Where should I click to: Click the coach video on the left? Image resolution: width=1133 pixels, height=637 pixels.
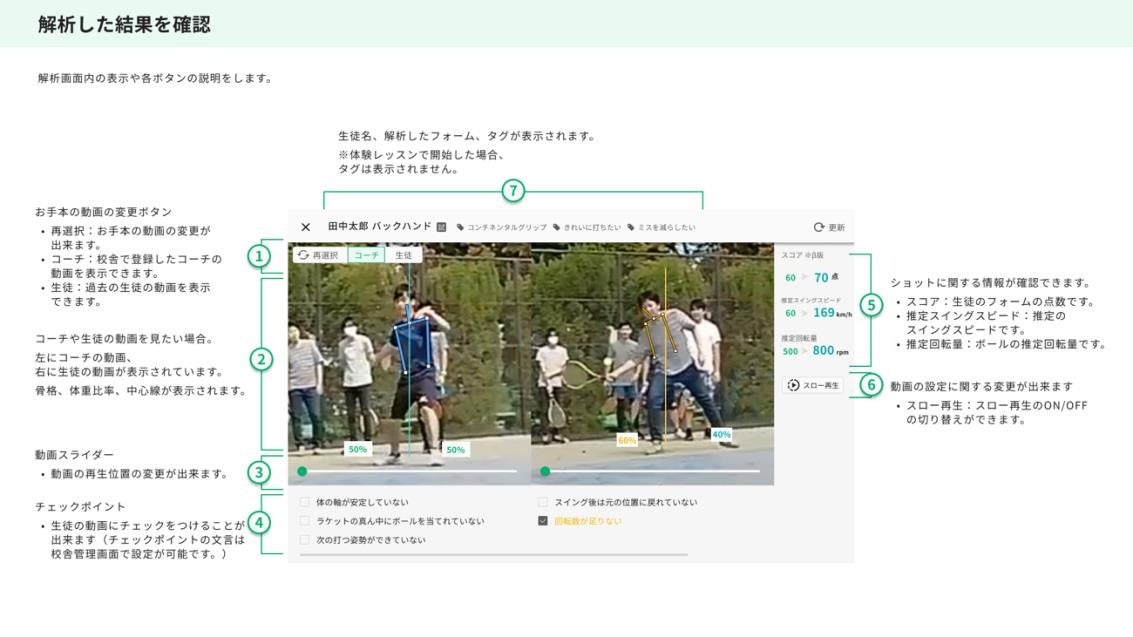pos(409,360)
